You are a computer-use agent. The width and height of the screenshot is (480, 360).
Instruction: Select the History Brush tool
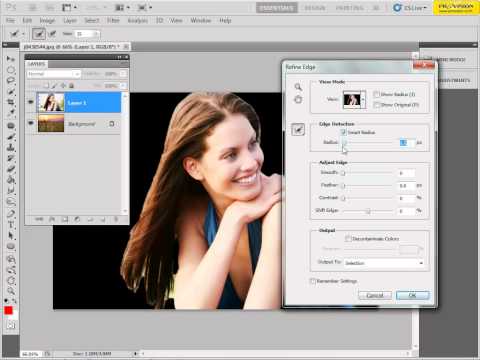11,158
